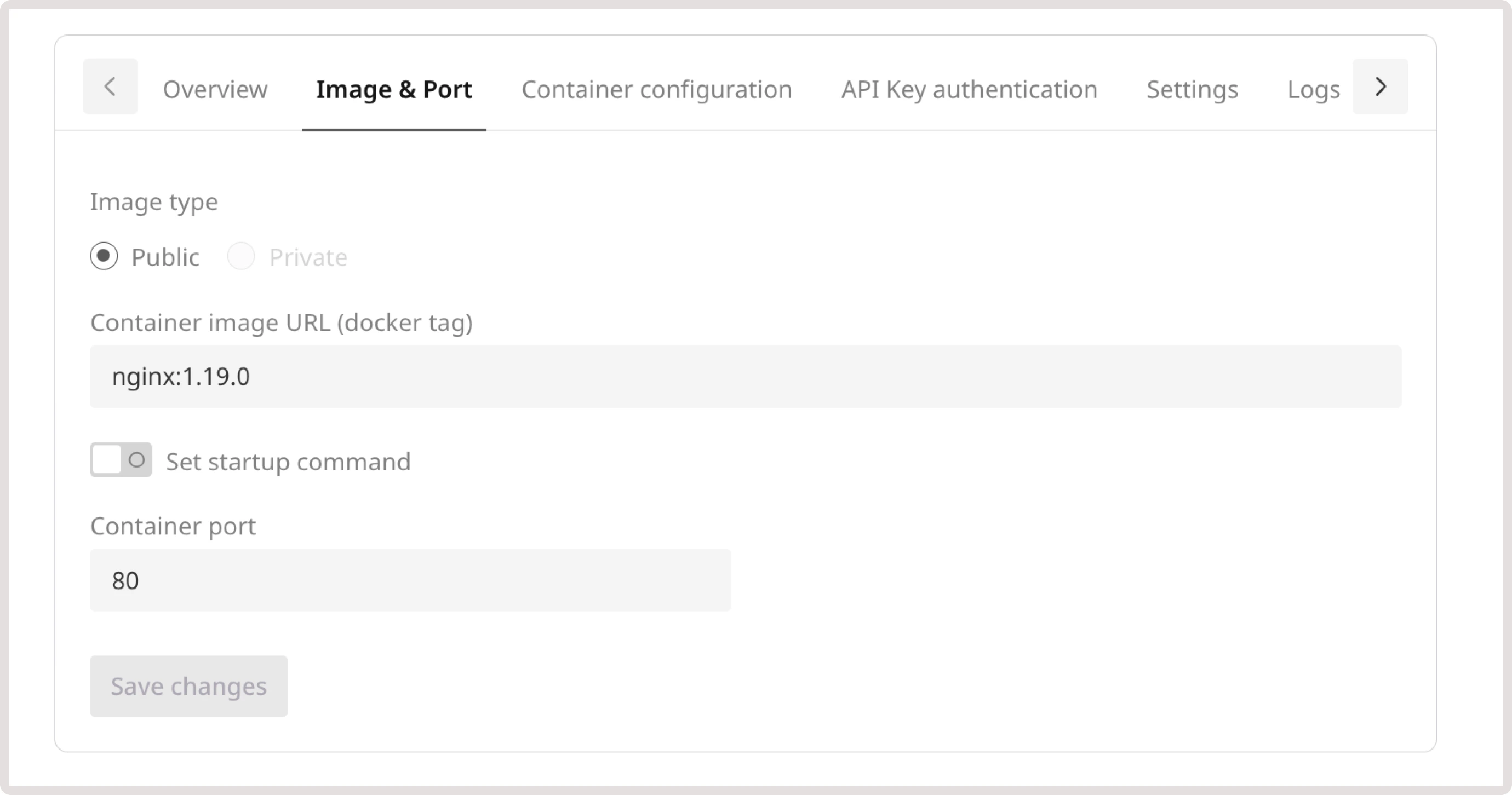Open the API Key authentication tab
The height and width of the screenshot is (795, 1512).
click(x=969, y=89)
